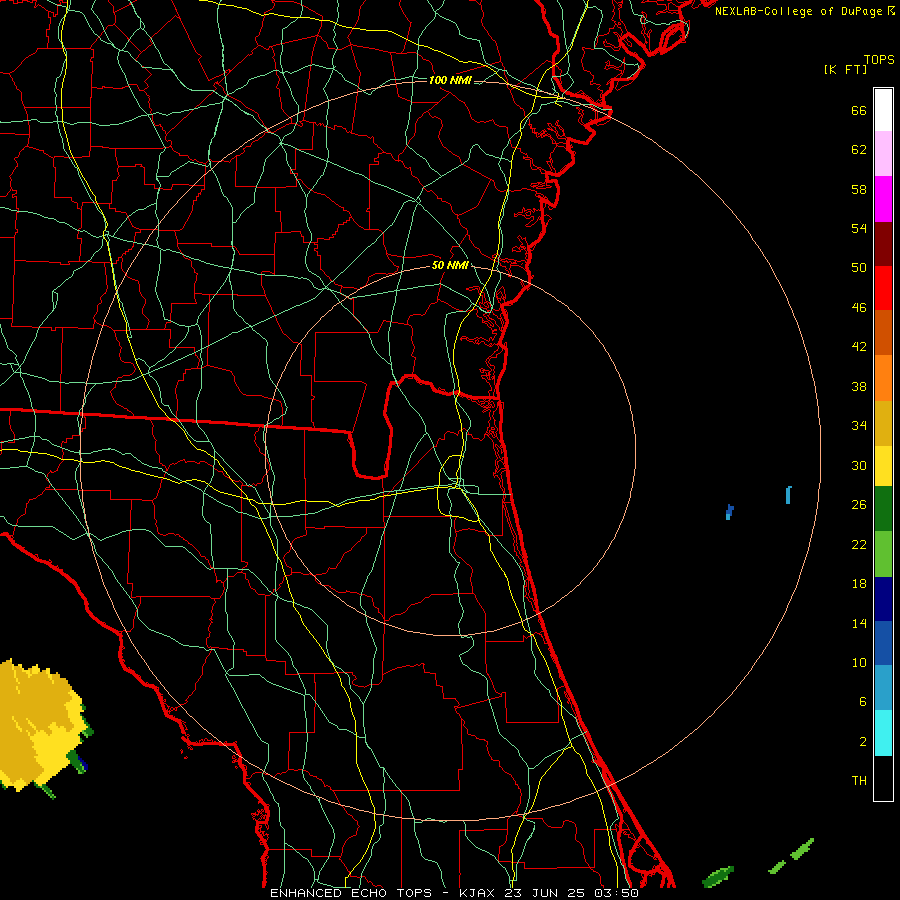Image resolution: width=900 pixels, height=900 pixels.
Task: Click the '50 NMI' range ring label
Action: [x=451, y=265]
